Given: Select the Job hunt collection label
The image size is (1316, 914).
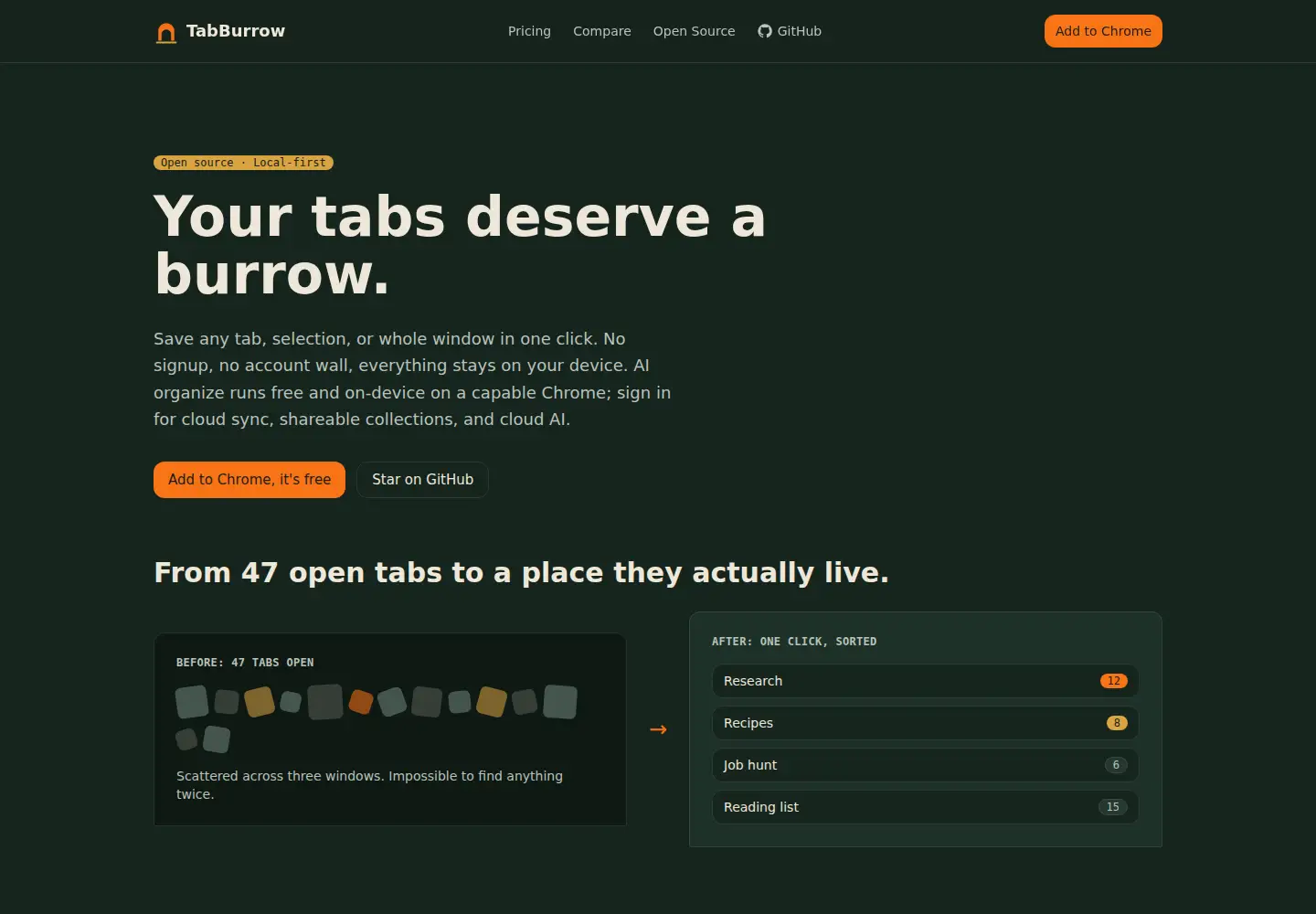Looking at the screenshot, I should tap(750, 765).
